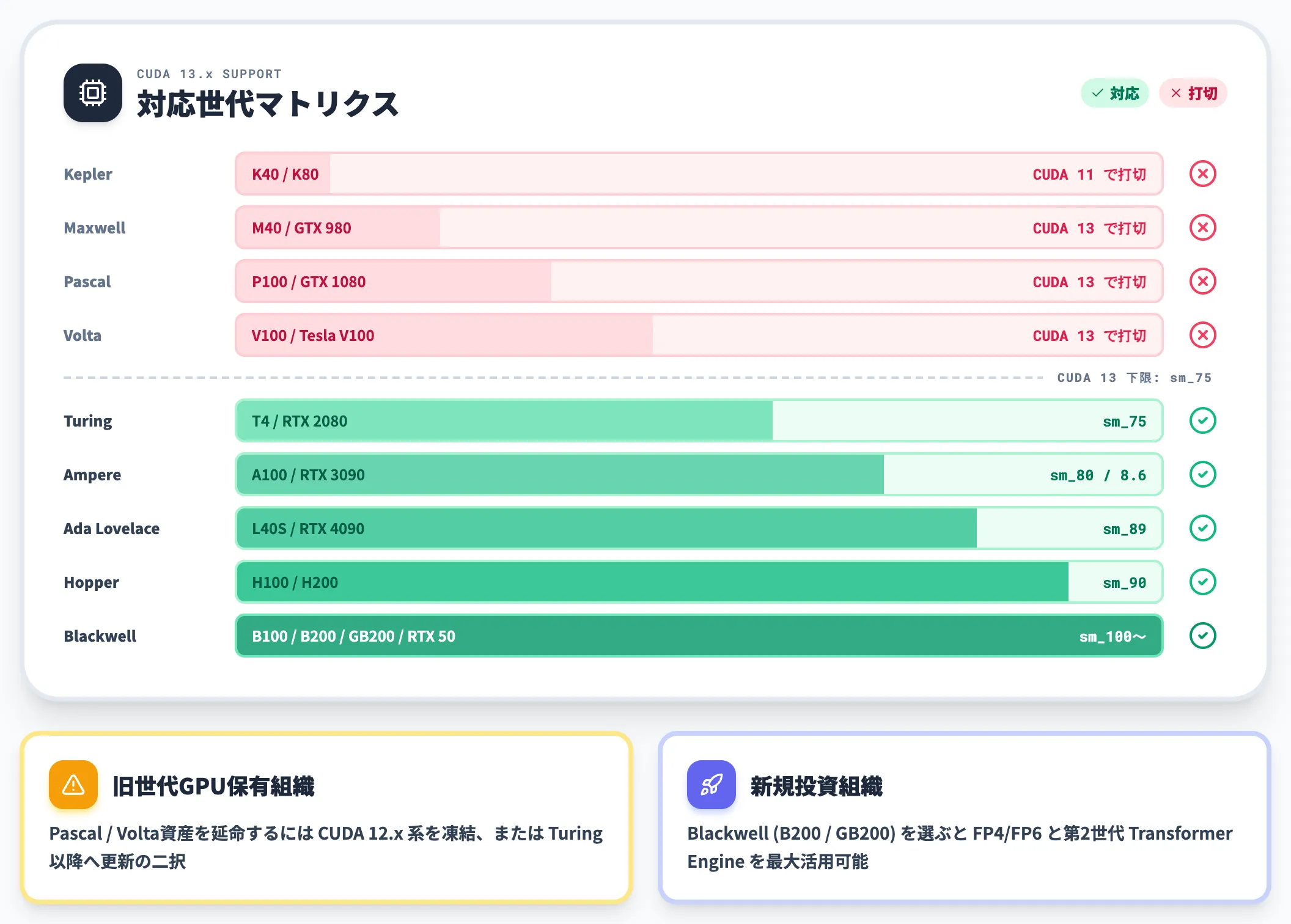Click the red X icon on Maxwell row
The image size is (1291, 924).
tap(1202, 228)
